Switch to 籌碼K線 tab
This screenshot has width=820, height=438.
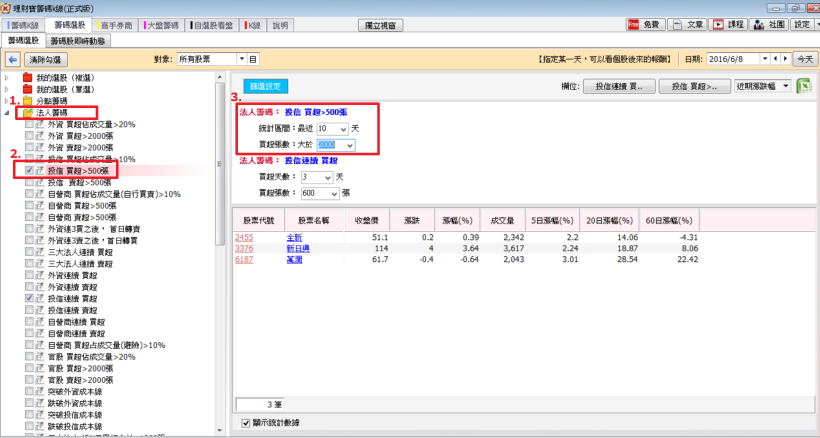point(24,25)
